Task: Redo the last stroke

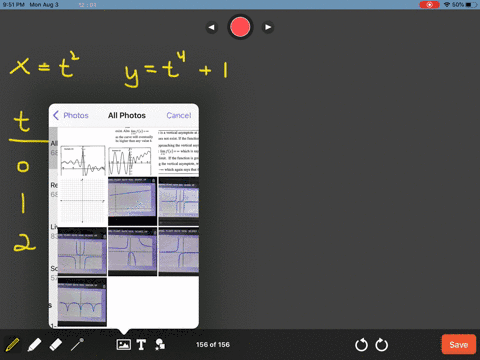Action: pos(382,345)
